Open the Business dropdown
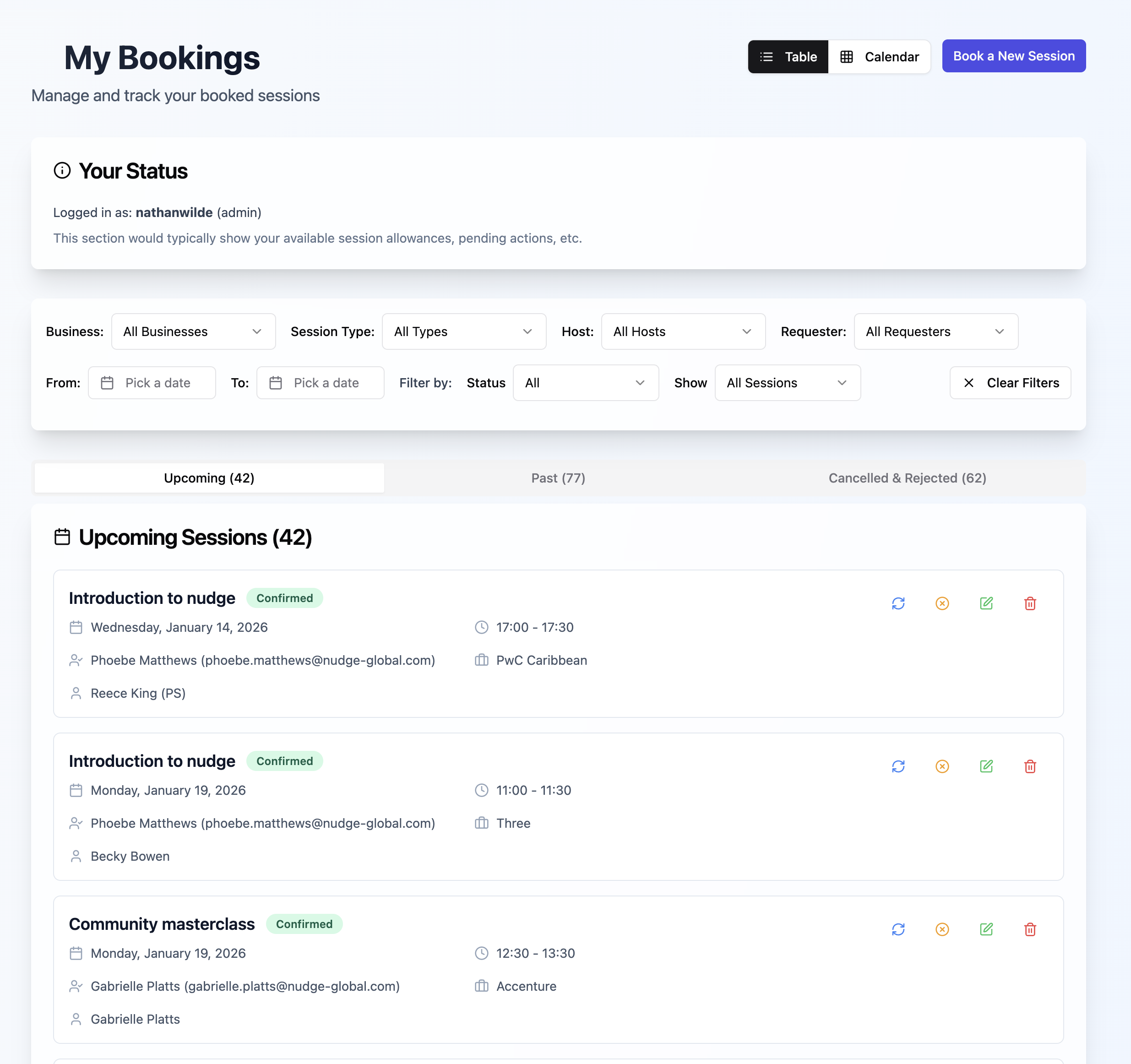 193,332
